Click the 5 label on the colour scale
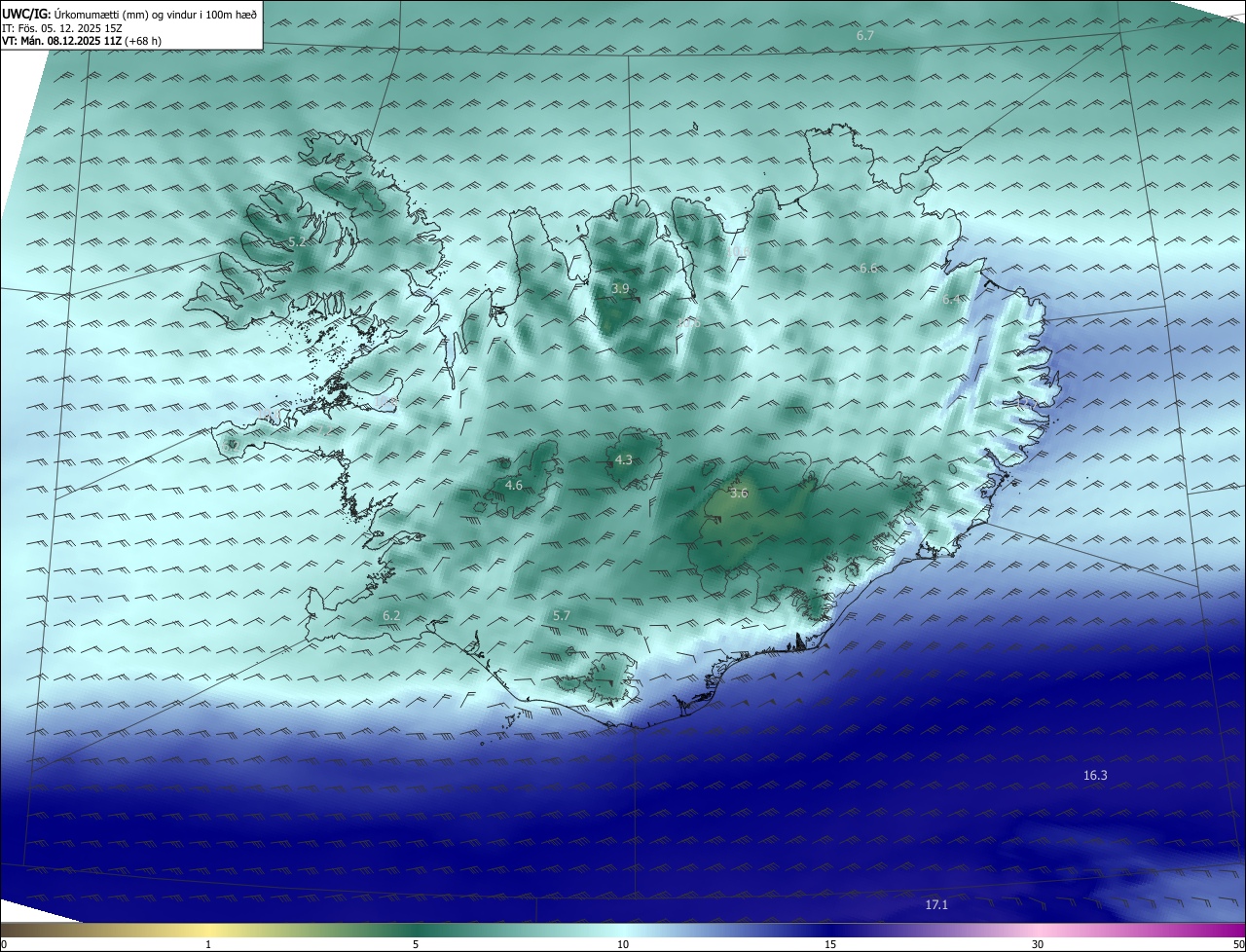 416,944
